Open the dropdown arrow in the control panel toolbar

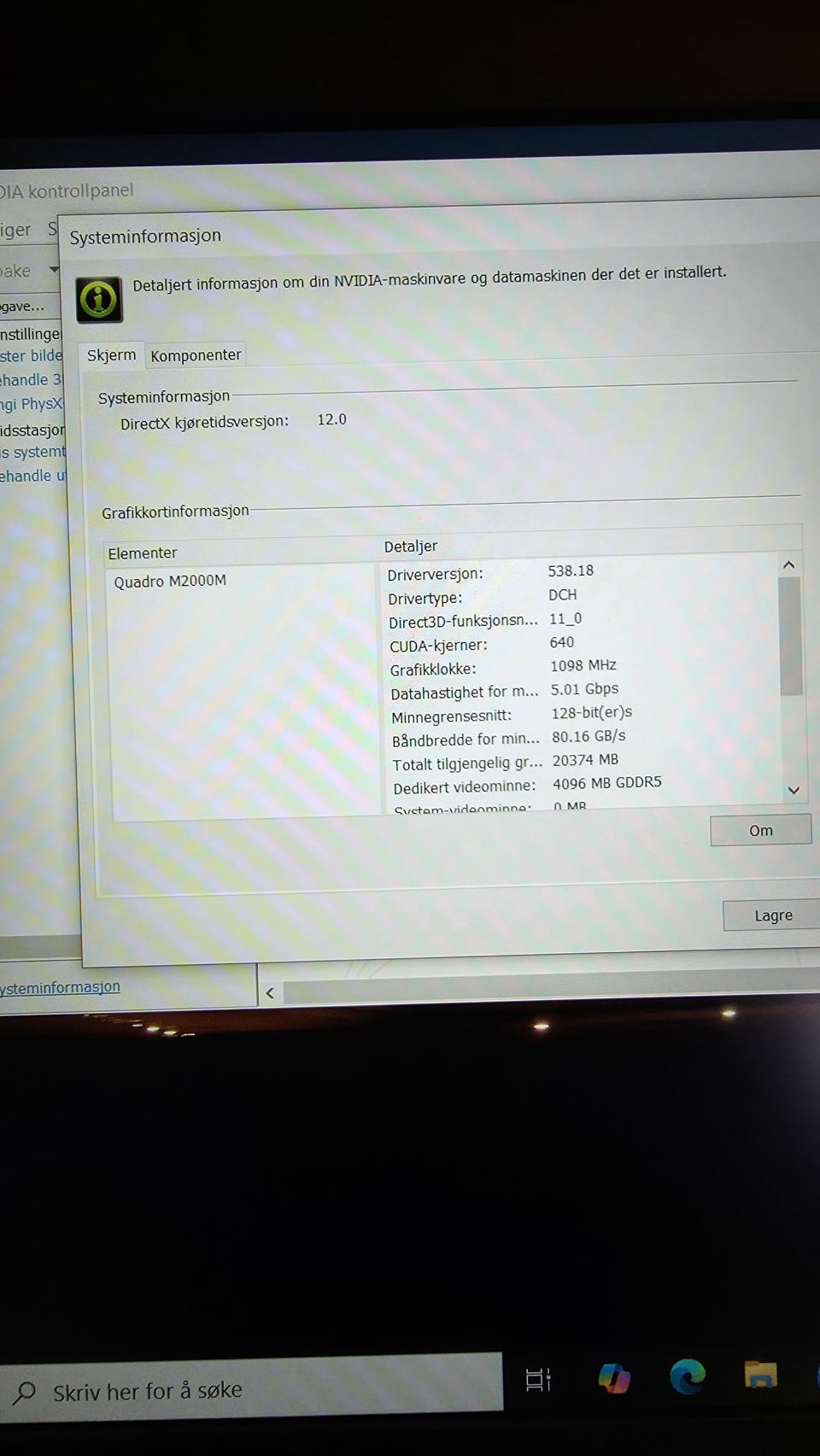54,270
